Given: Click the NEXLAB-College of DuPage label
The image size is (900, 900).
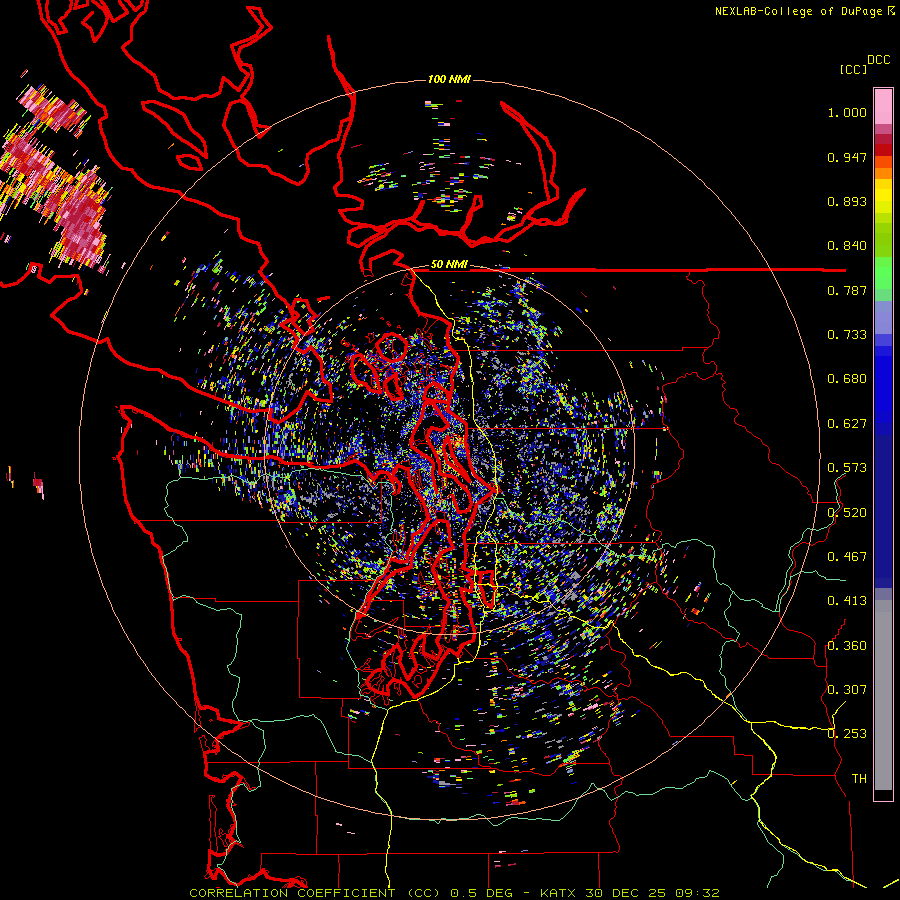Looking at the screenshot, I should tap(798, 11).
